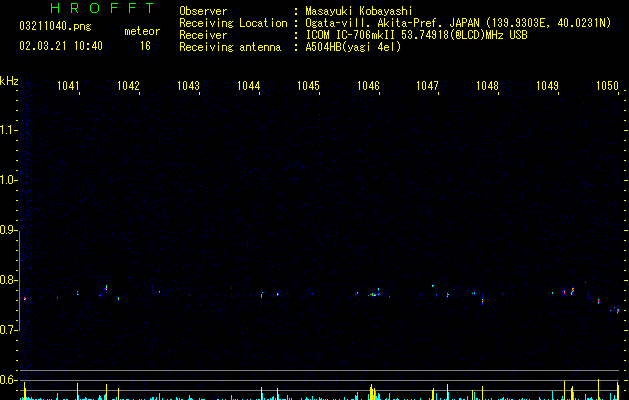Click the 'meteor' count label
This screenshot has height=400, width=629.
pyautogui.click(x=142, y=31)
